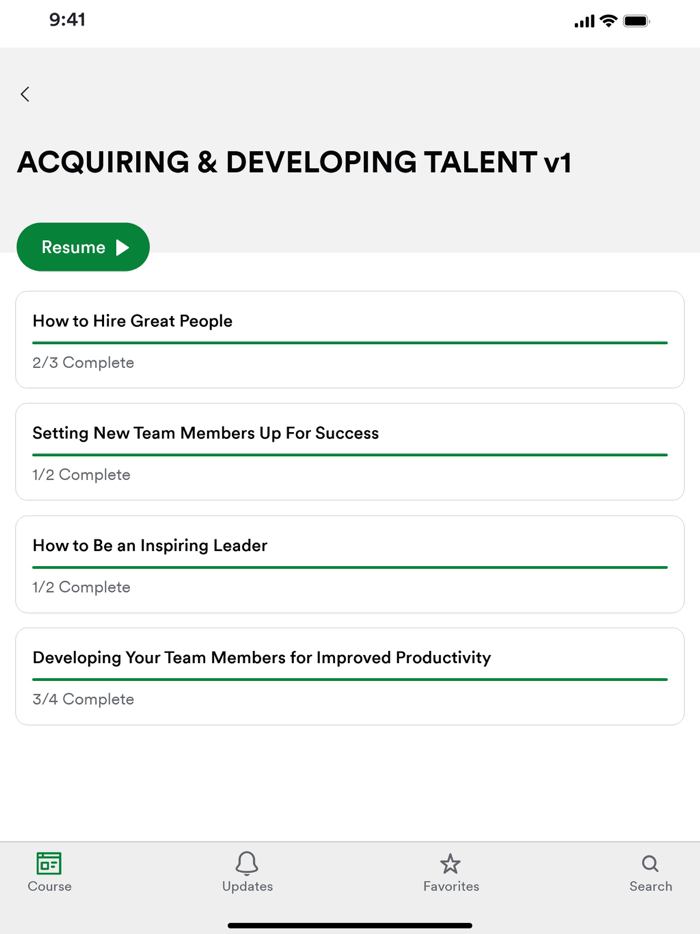Tap the back chevron at top left
This screenshot has width=700, height=934.
(24, 94)
